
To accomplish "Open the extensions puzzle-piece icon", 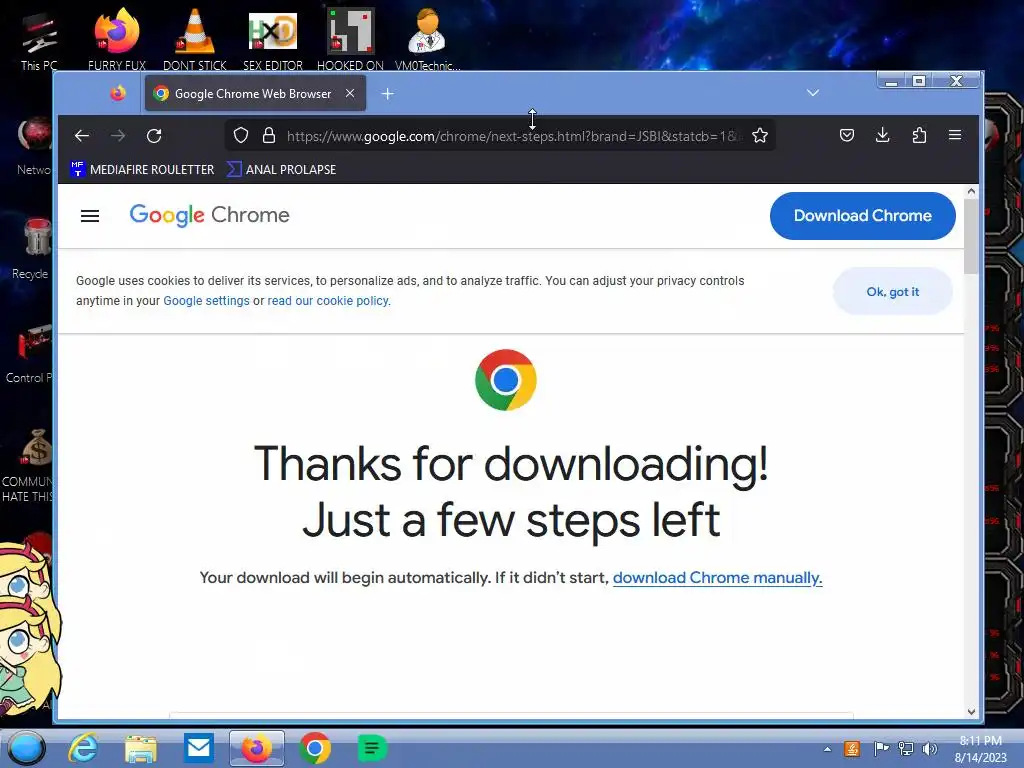I will pos(919,135).
